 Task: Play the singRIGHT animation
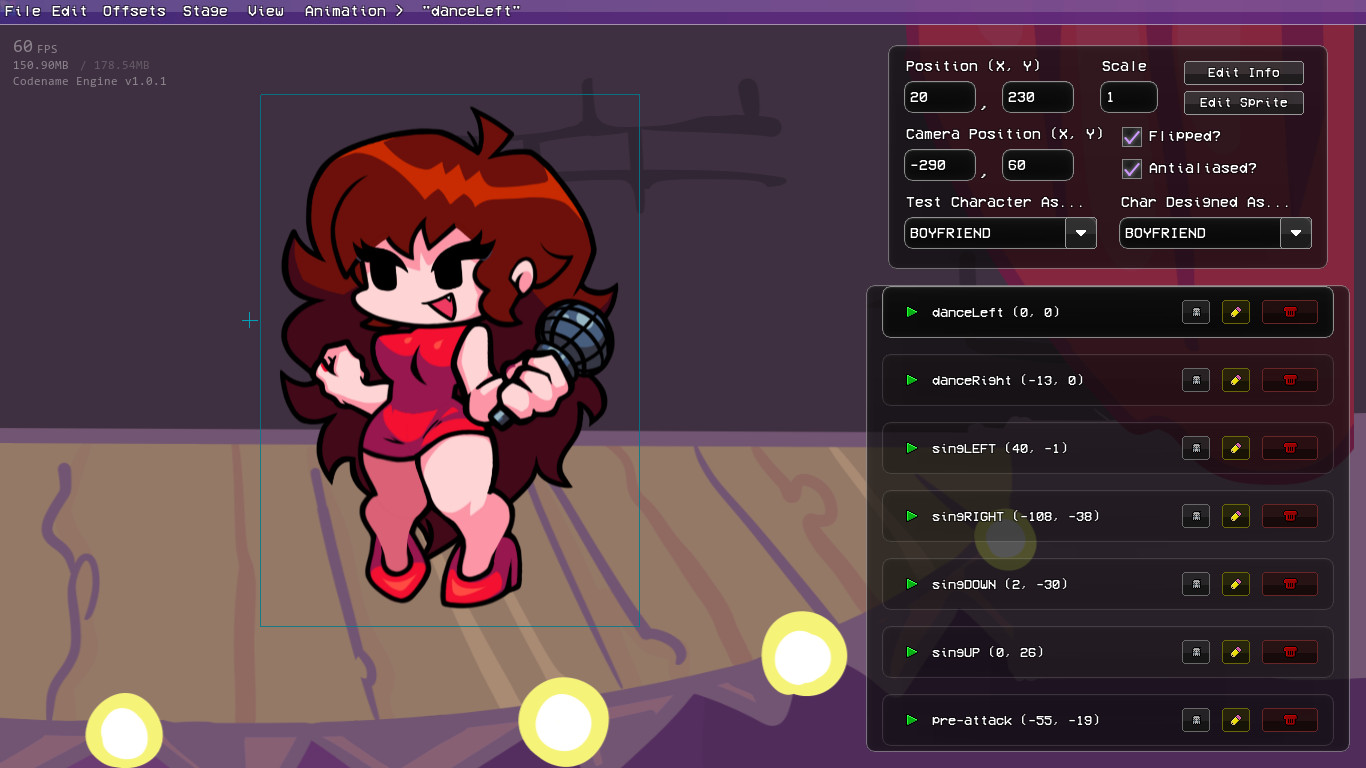pos(912,516)
